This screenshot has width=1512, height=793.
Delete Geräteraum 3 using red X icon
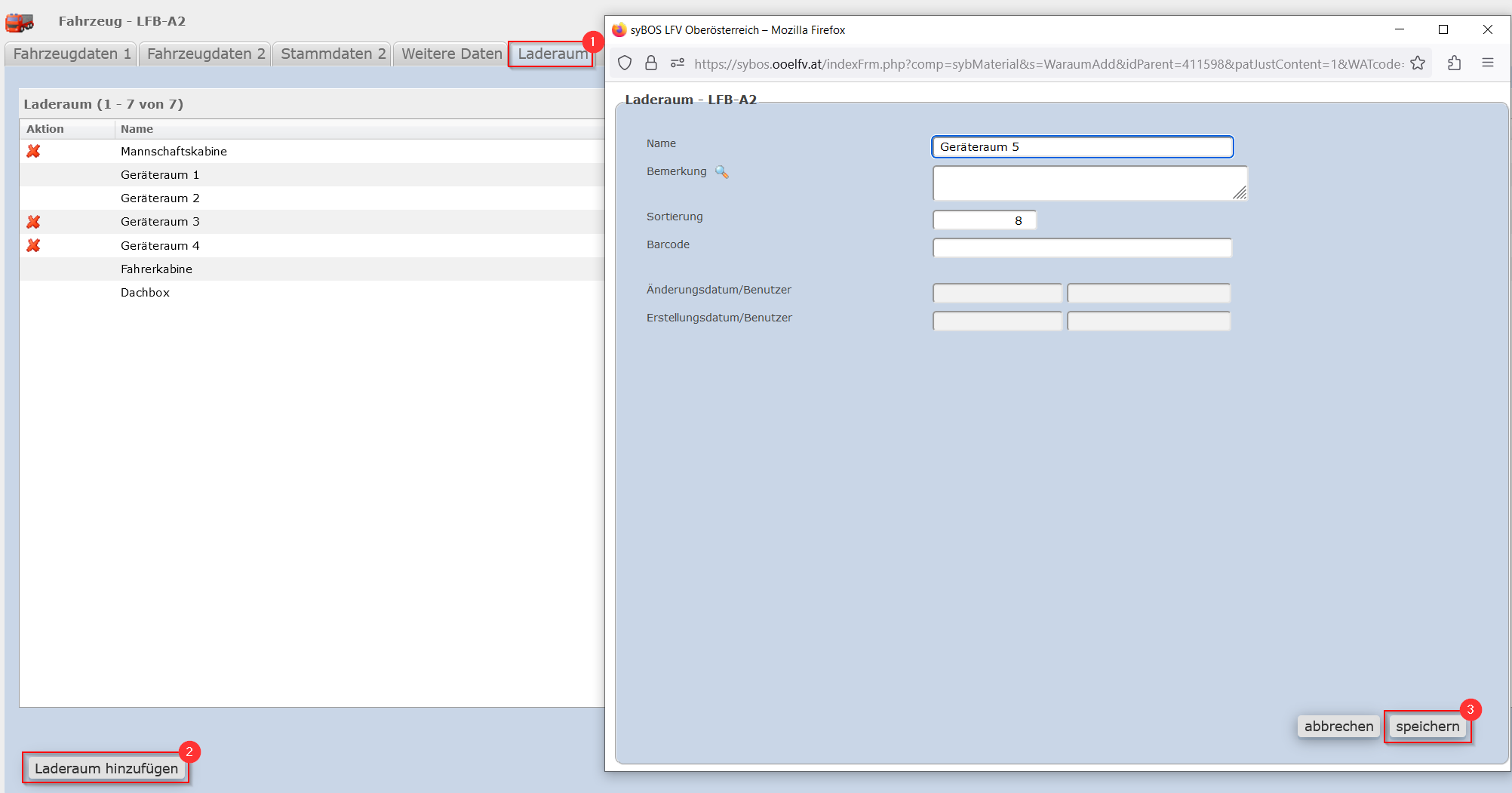pos(33,222)
